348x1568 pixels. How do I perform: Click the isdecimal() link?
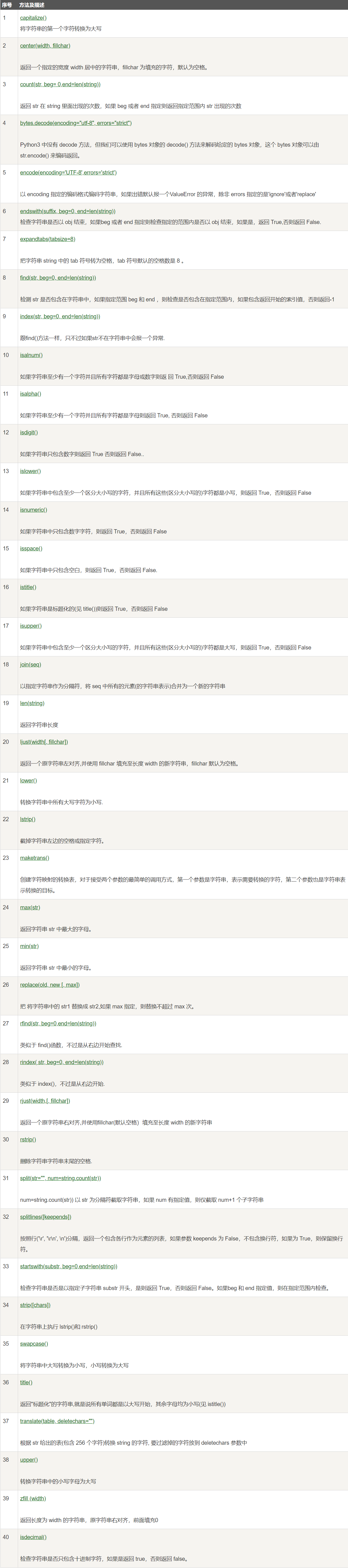point(33,1537)
